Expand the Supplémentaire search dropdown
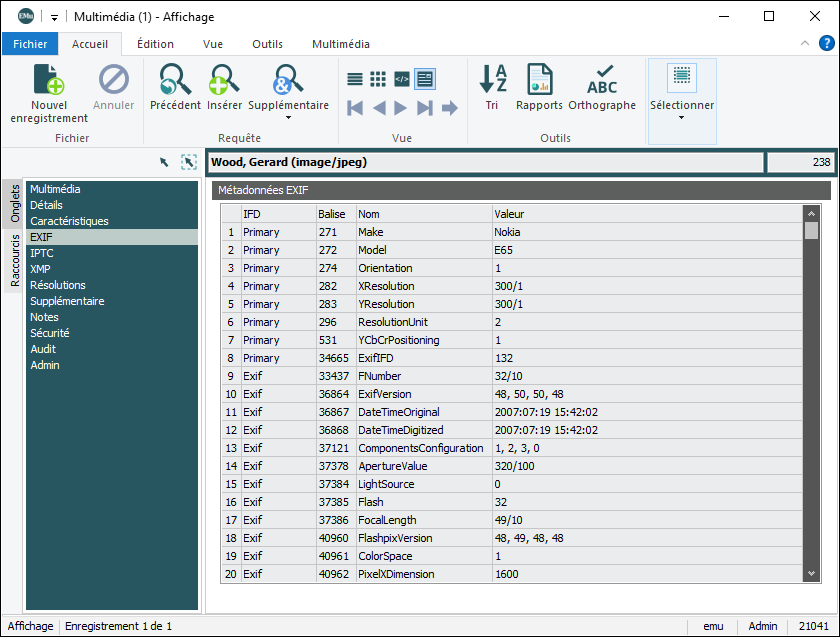 (x=288, y=117)
